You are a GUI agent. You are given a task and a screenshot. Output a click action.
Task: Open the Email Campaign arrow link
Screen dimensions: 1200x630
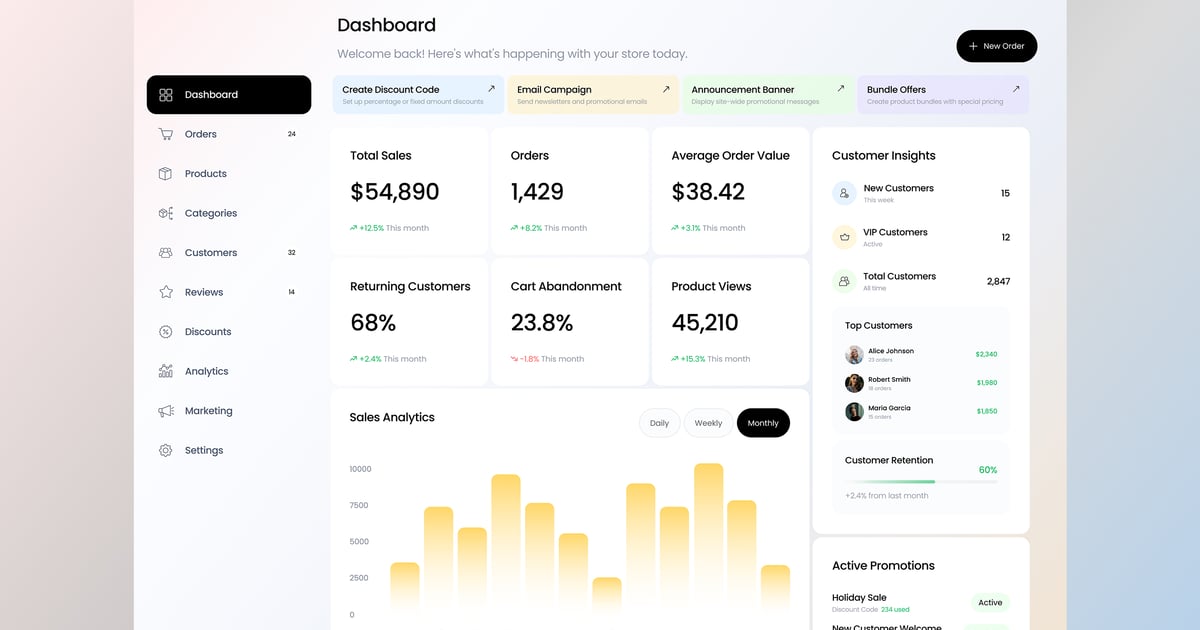(x=666, y=89)
